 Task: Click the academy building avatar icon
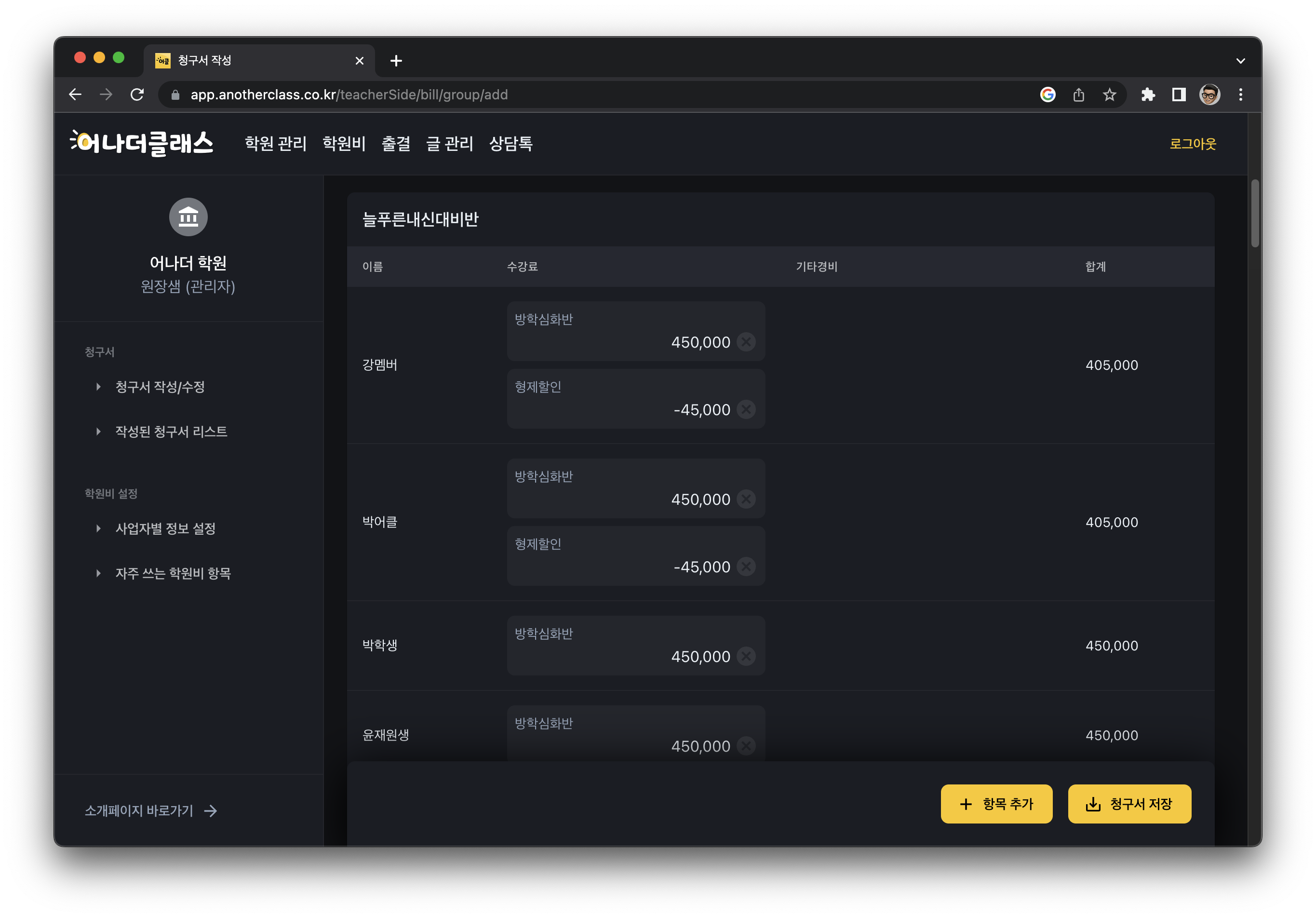pyautogui.click(x=188, y=217)
